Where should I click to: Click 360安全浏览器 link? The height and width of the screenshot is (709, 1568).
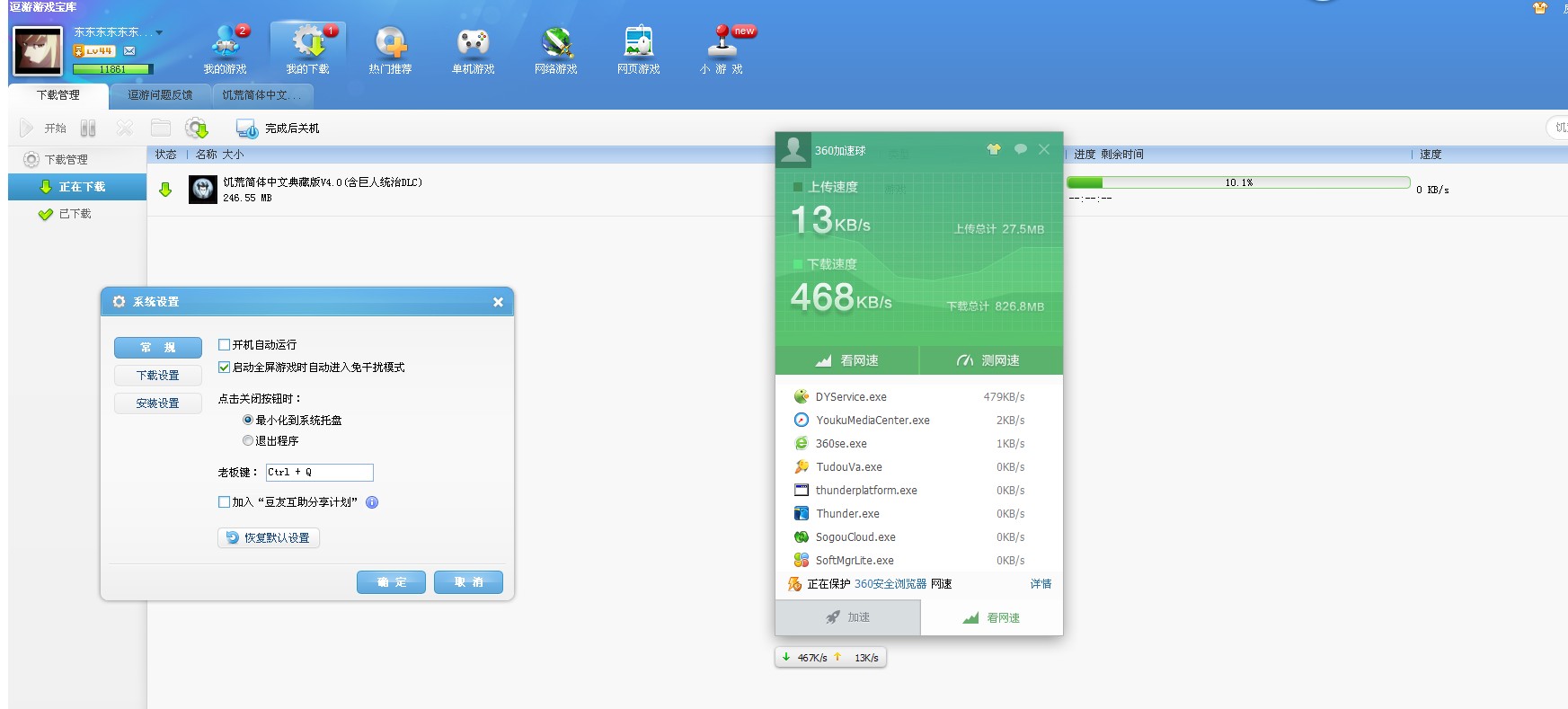890,584
